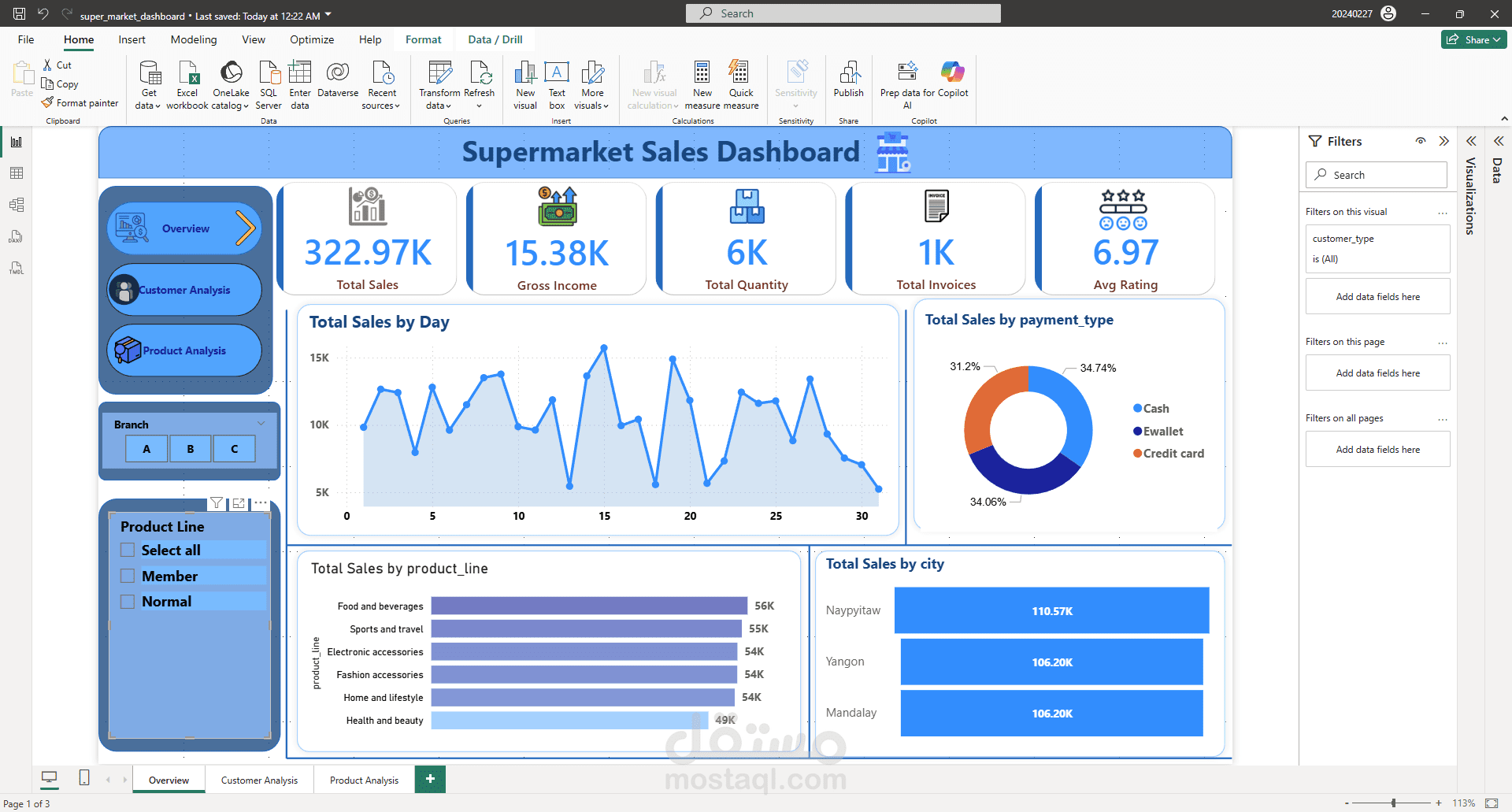This screenshot has width=1512, height=812.
Task: Click Focus mode icon on slicer
Action: pyautogui.click(x=239, y=502)
